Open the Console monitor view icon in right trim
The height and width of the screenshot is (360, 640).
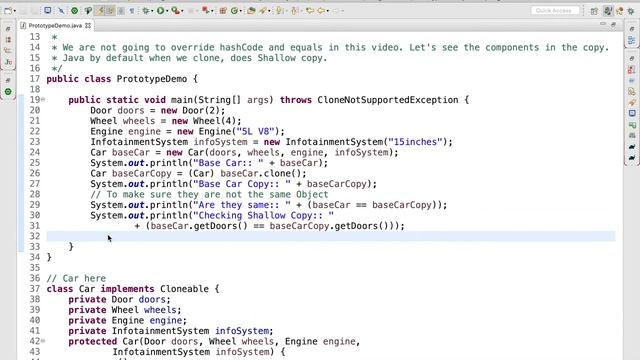(x=632, y=113)
